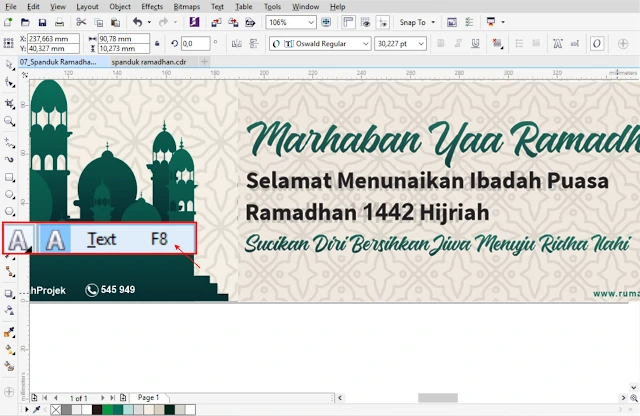Select the Freehand tool
This screenshot has height=416, width=640.
point(9,142)
